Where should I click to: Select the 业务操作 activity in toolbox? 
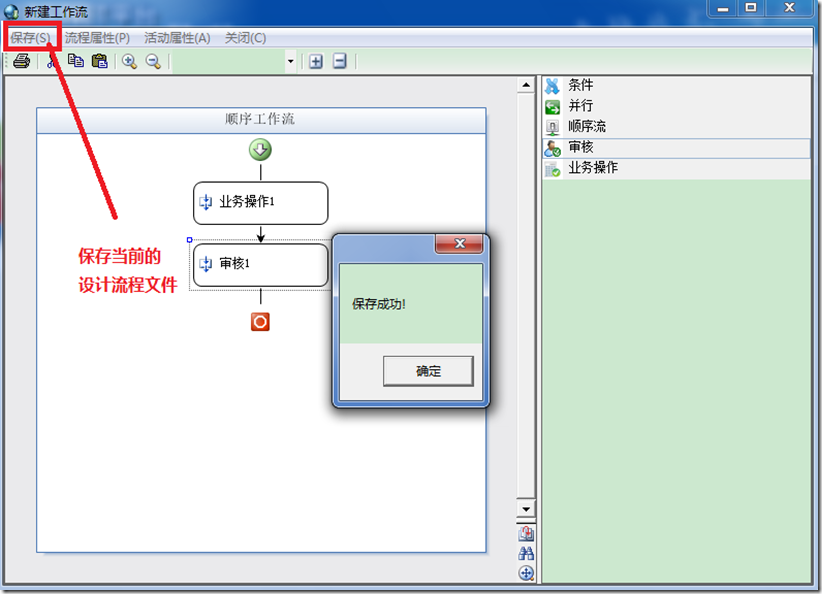pos(676,168)
